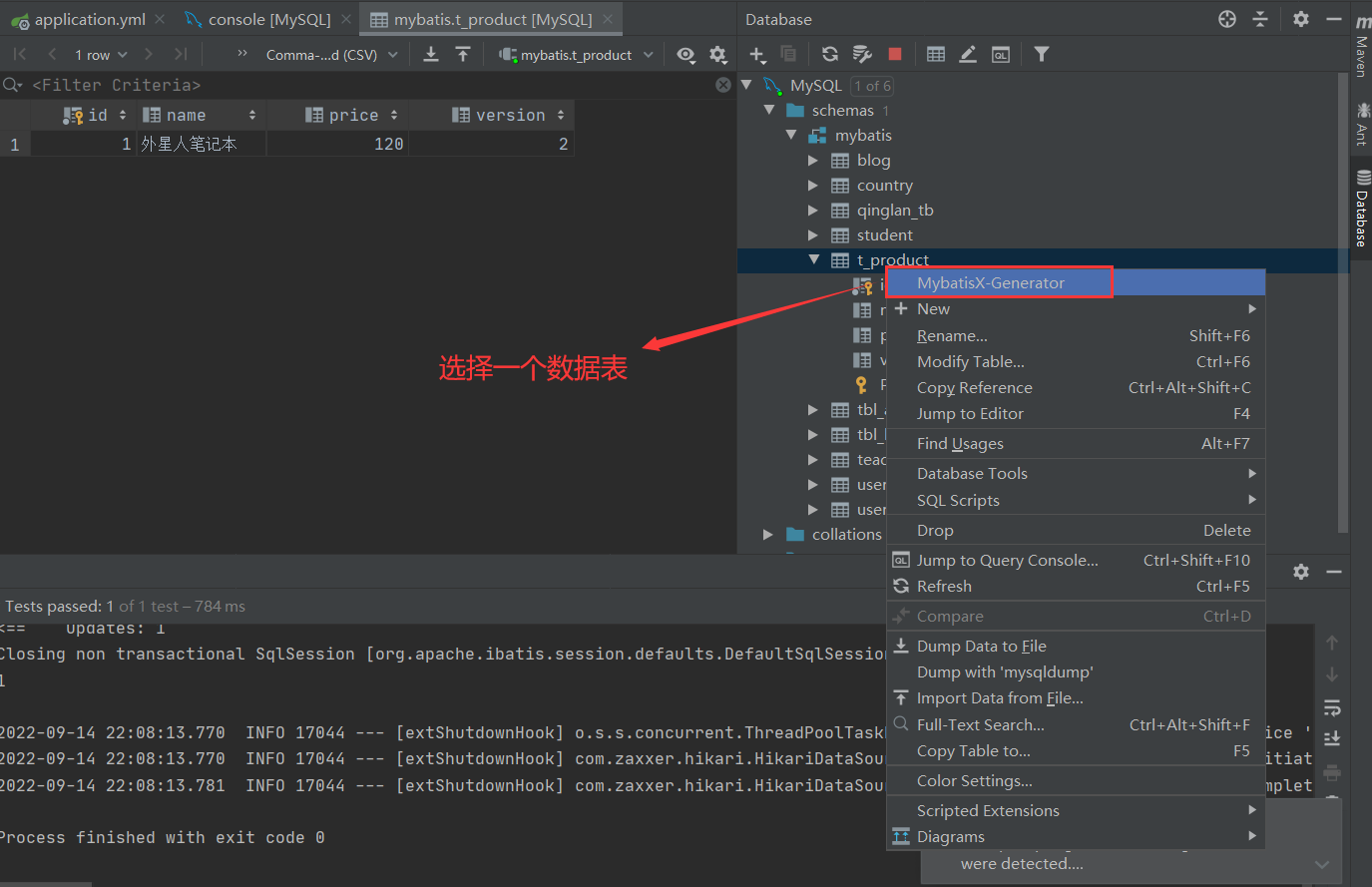This screenshot has width=1372, height=887.
Task: Clear the Filter Criteria field
Action: pos(723,85)
